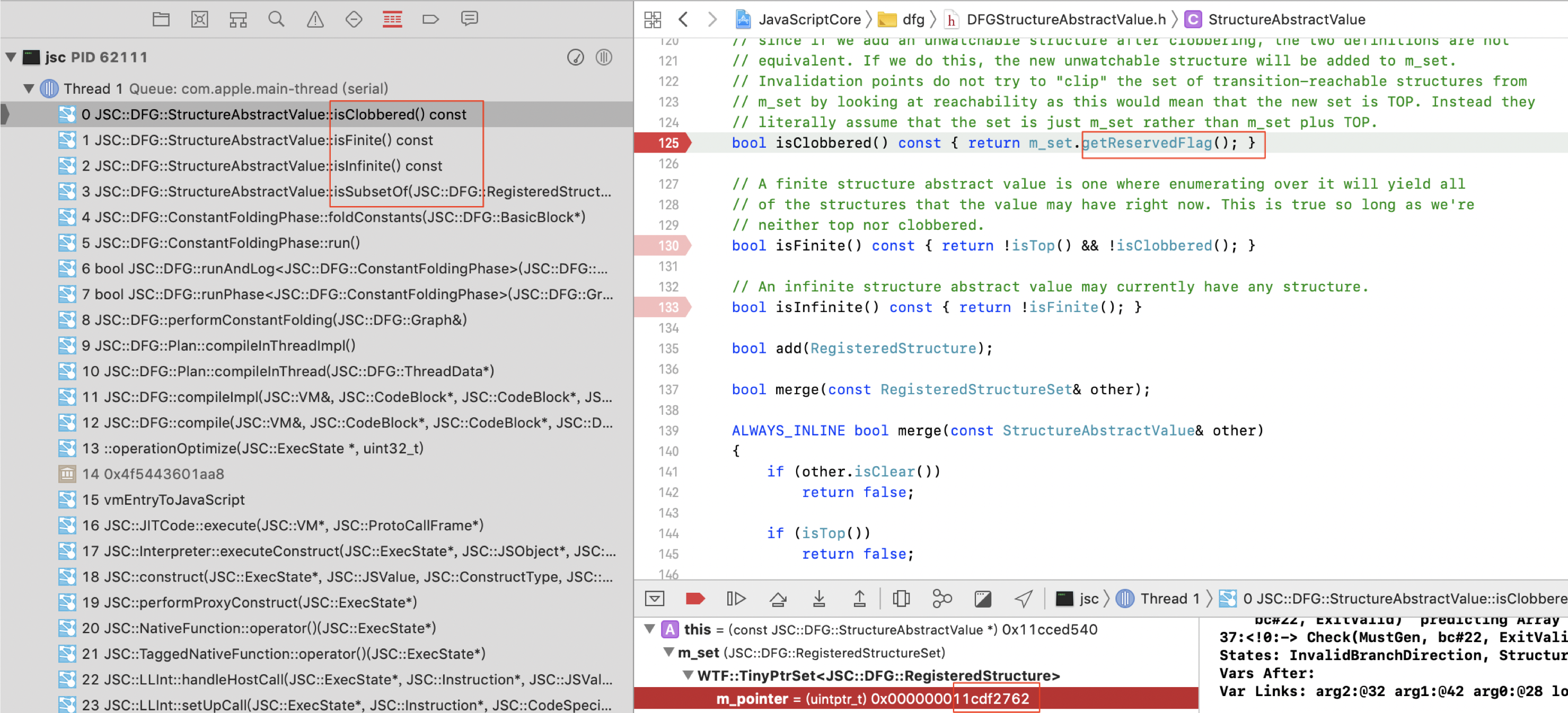Screen dimensions: 1568x713
Task: Toggle the breakpoint on line 130
Action: click(x=663, y=246)
